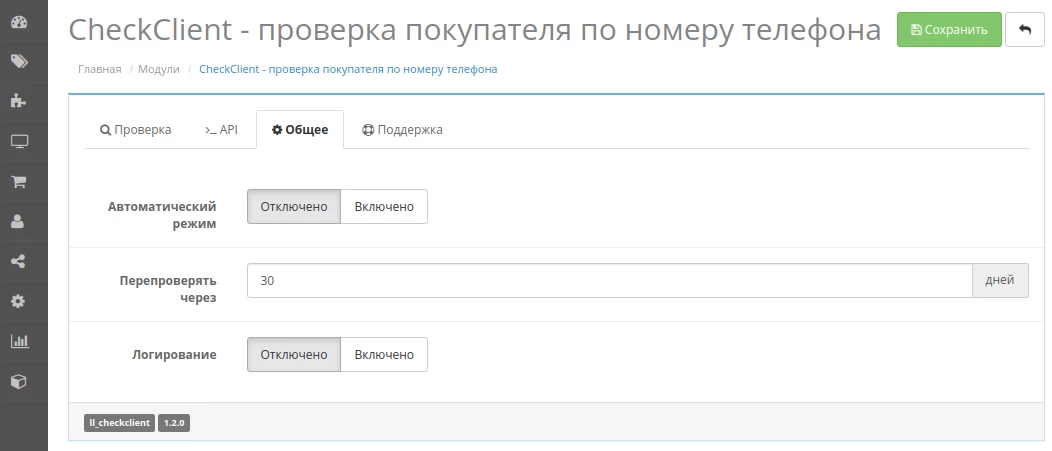Open the cube icon in sidebar

19,382
